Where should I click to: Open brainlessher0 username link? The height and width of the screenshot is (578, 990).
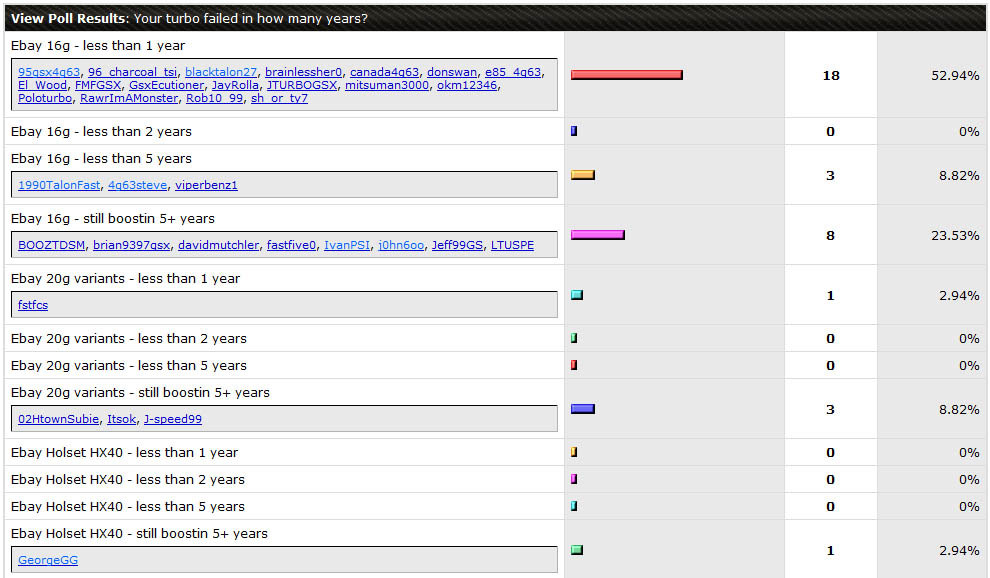304,72
